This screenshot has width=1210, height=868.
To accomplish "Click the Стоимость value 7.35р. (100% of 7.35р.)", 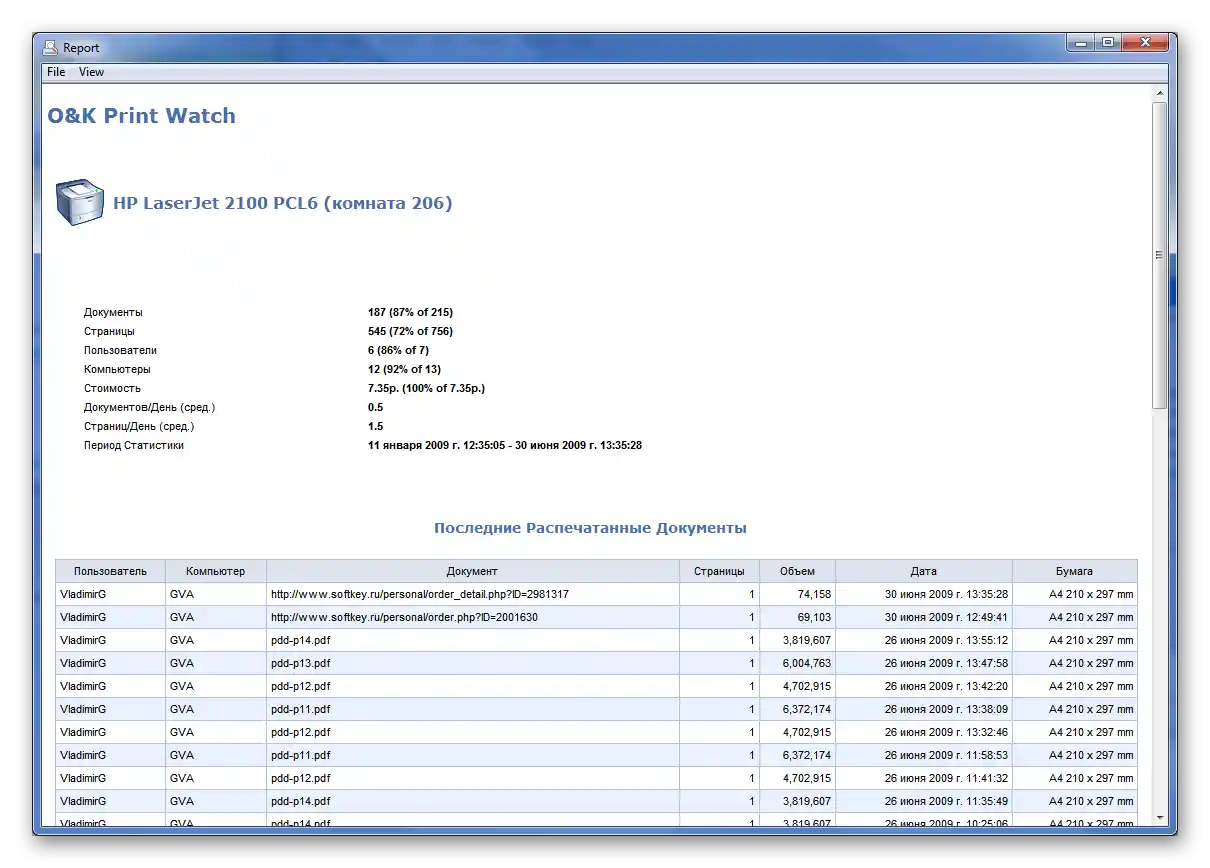I will tap(426, 388).
